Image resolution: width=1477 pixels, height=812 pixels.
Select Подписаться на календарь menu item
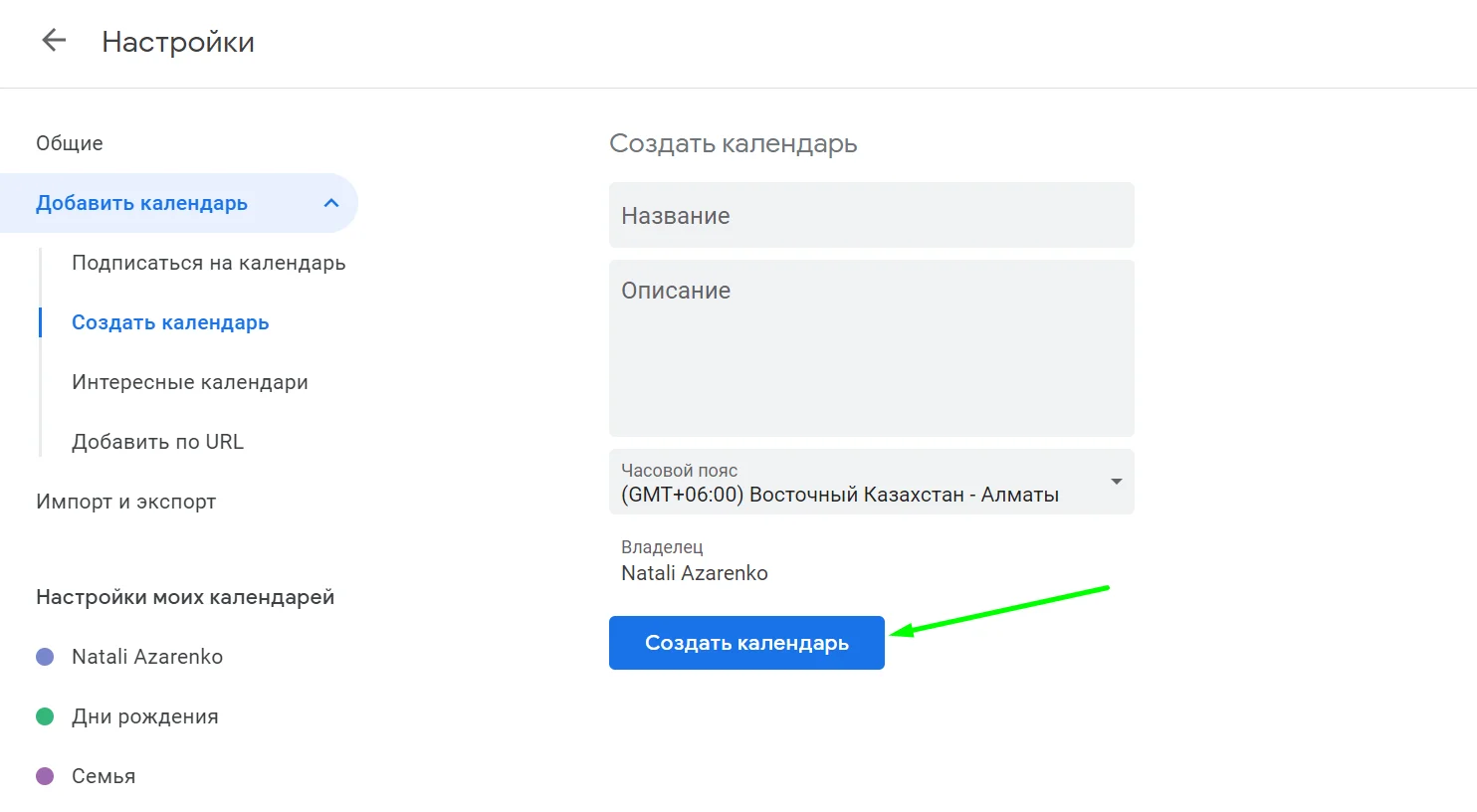point(208,263)
